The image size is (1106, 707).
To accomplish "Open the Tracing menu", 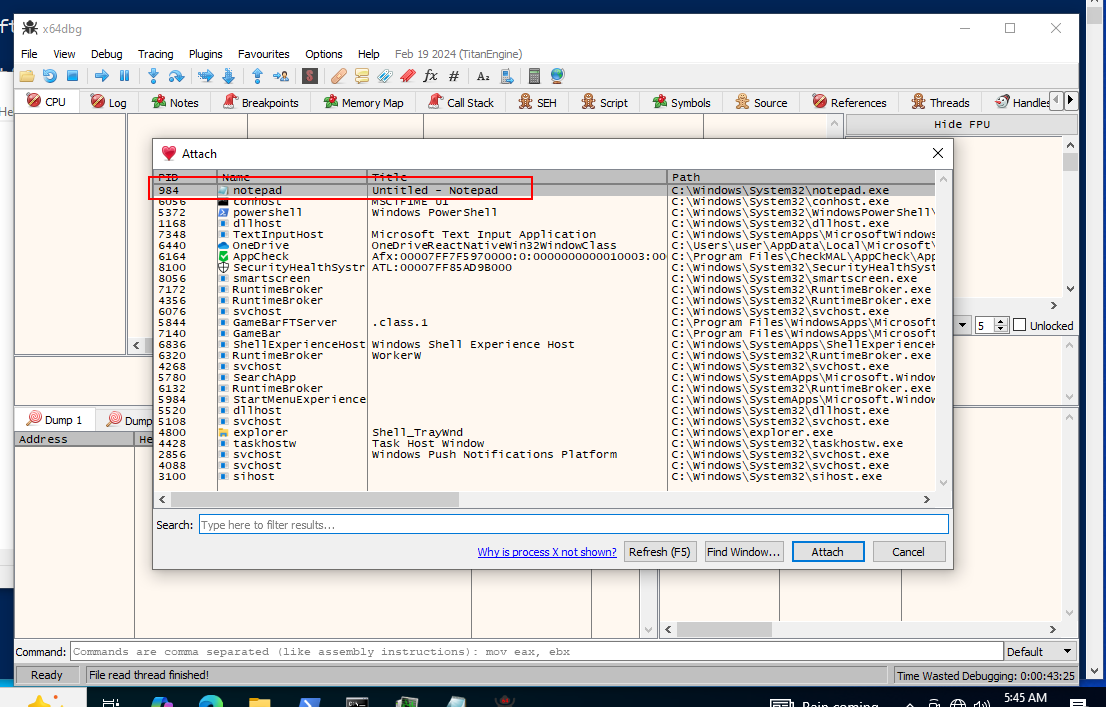I will pos(156,54).
